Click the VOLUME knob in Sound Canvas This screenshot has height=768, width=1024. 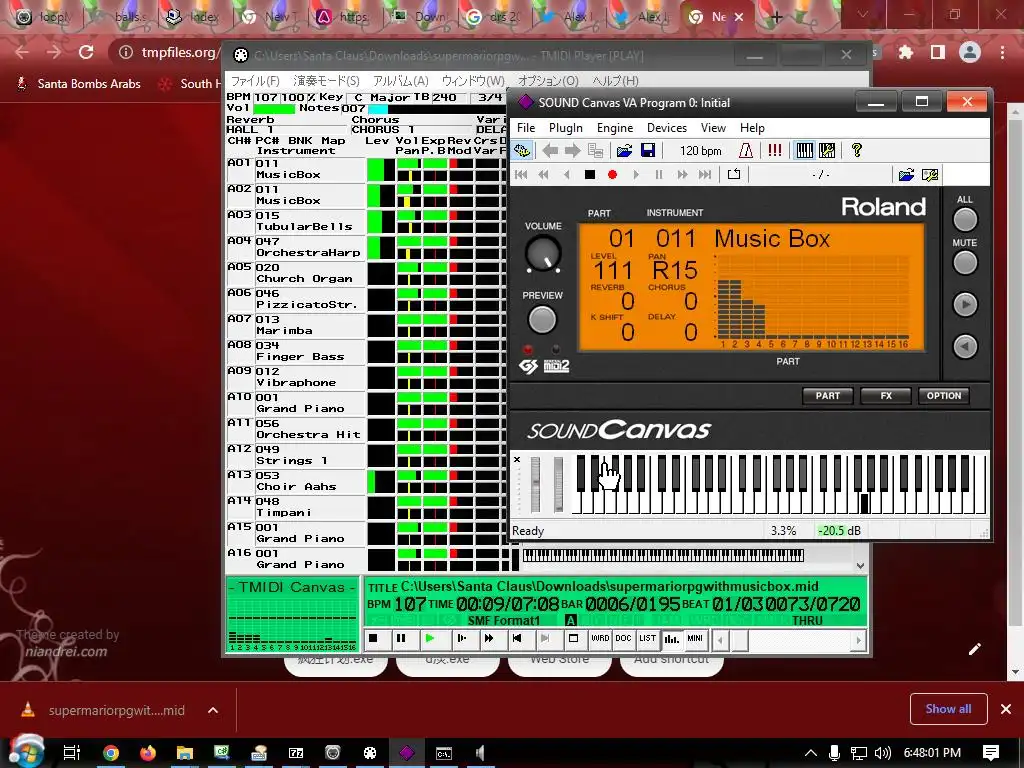pyautogui.click(x=543, y=253)
